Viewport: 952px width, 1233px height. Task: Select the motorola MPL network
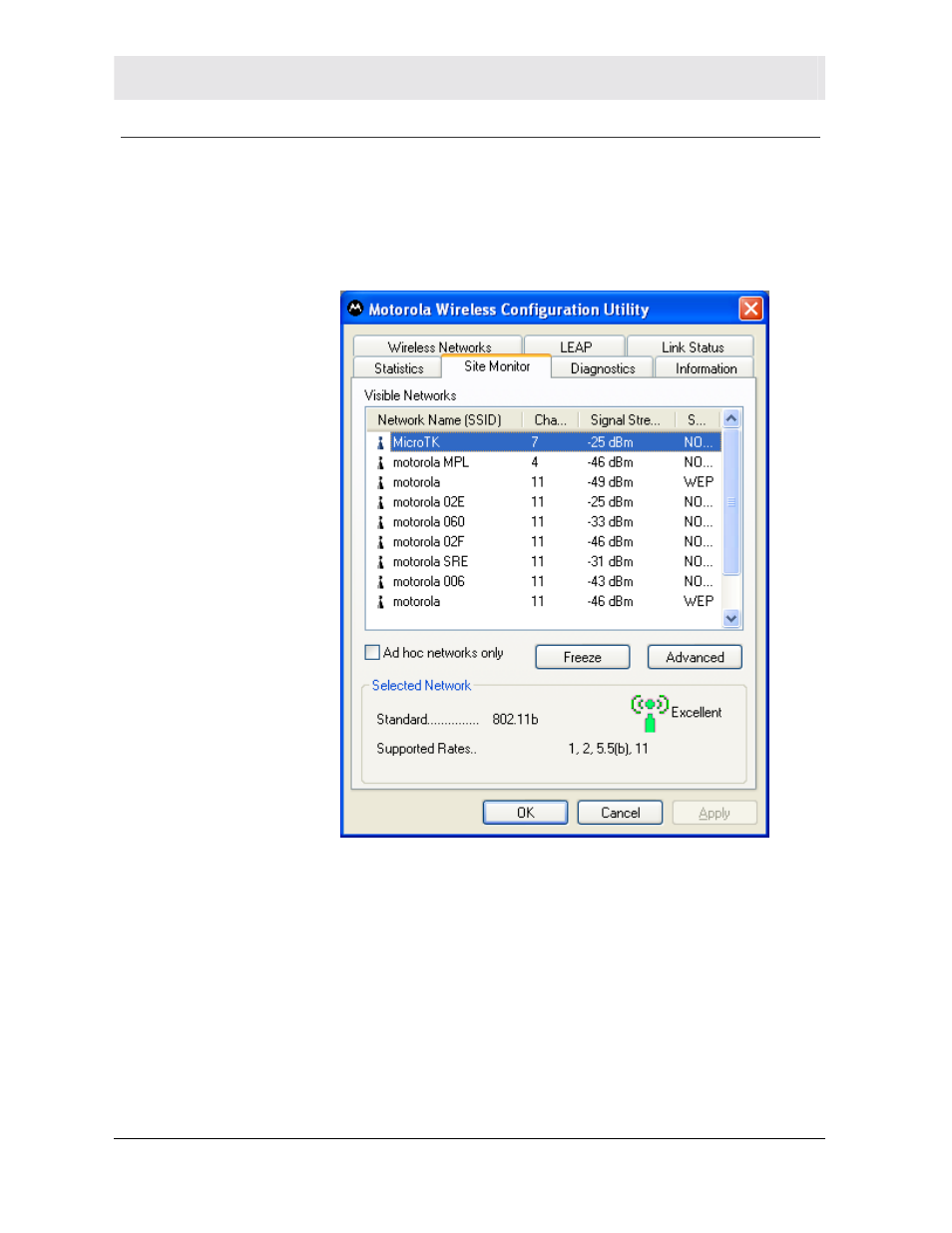(x=544, y=462)
